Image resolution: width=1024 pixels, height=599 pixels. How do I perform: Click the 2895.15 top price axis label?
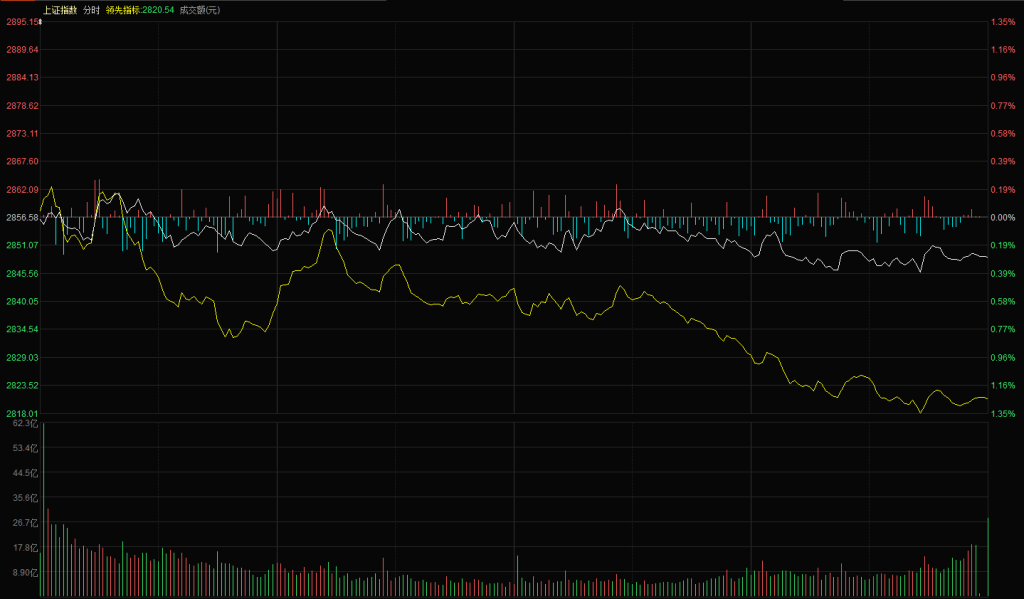tap(21, 21)
